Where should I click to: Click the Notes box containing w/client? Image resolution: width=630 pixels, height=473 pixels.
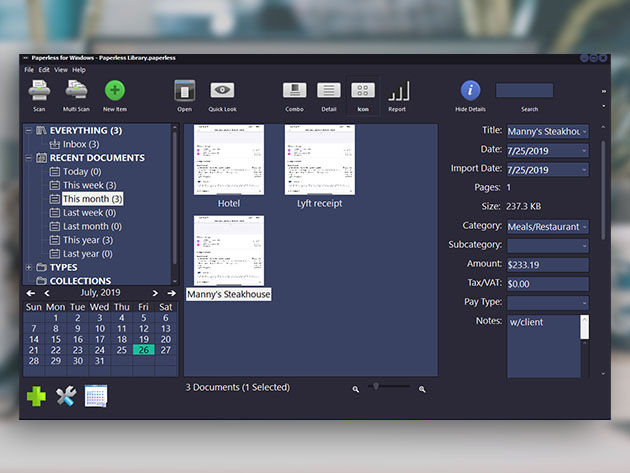pyautogui.click(x=544, y=346)
